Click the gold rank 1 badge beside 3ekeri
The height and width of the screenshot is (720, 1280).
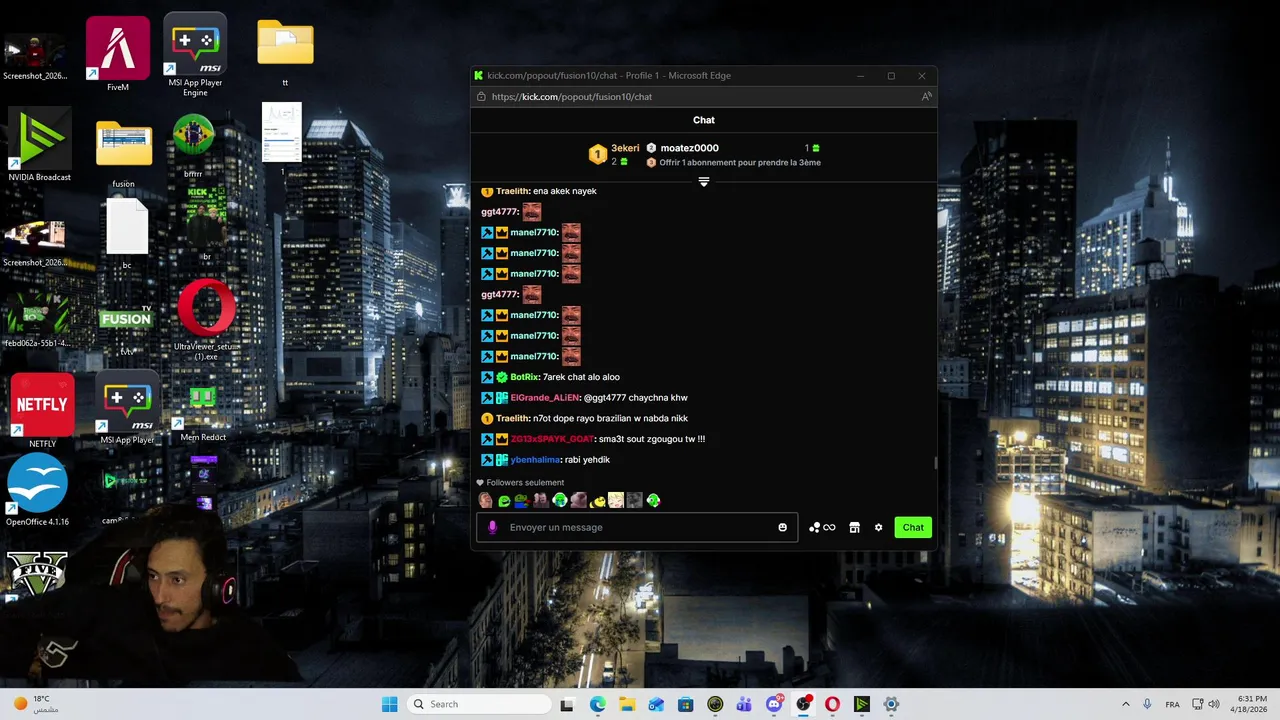pos(597,154)
